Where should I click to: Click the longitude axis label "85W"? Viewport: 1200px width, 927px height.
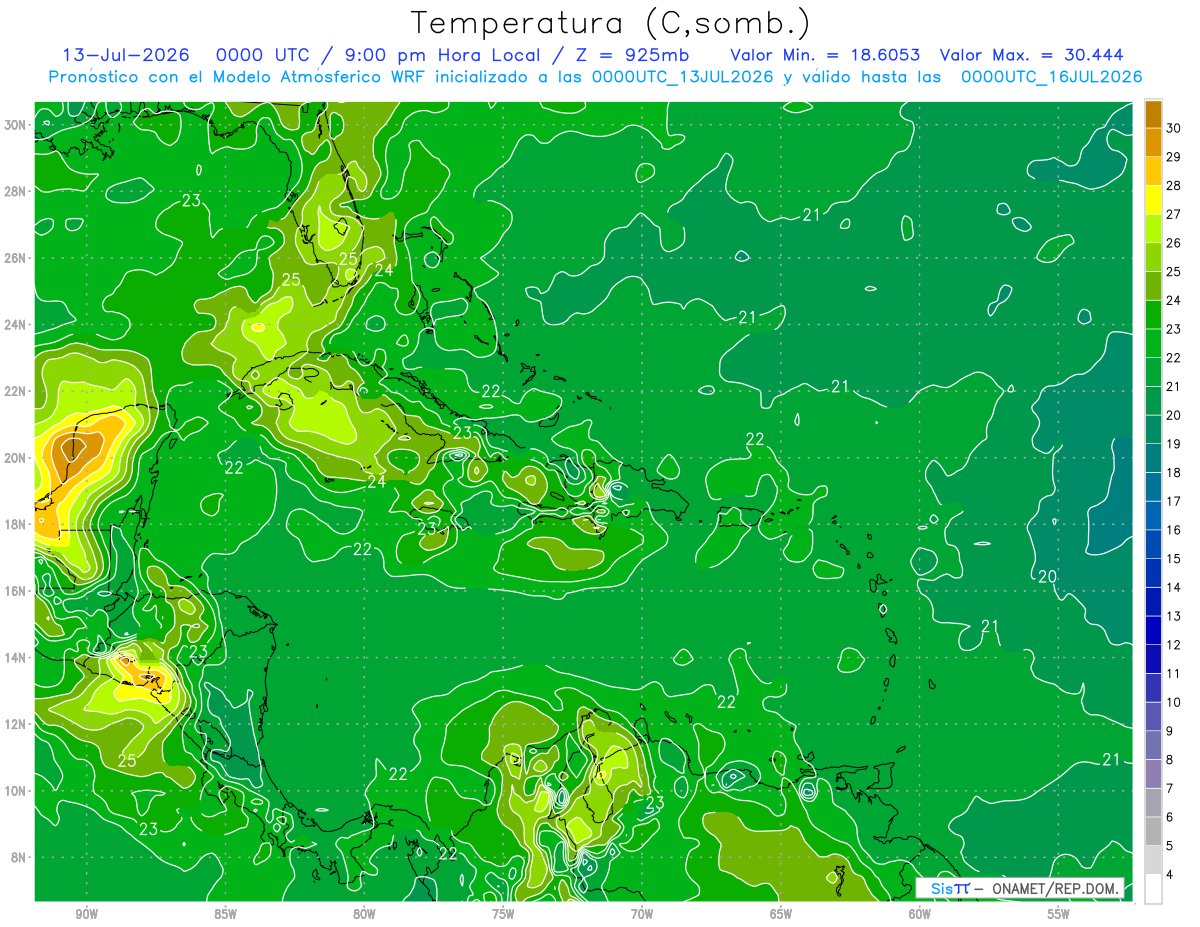coord(225,914)
